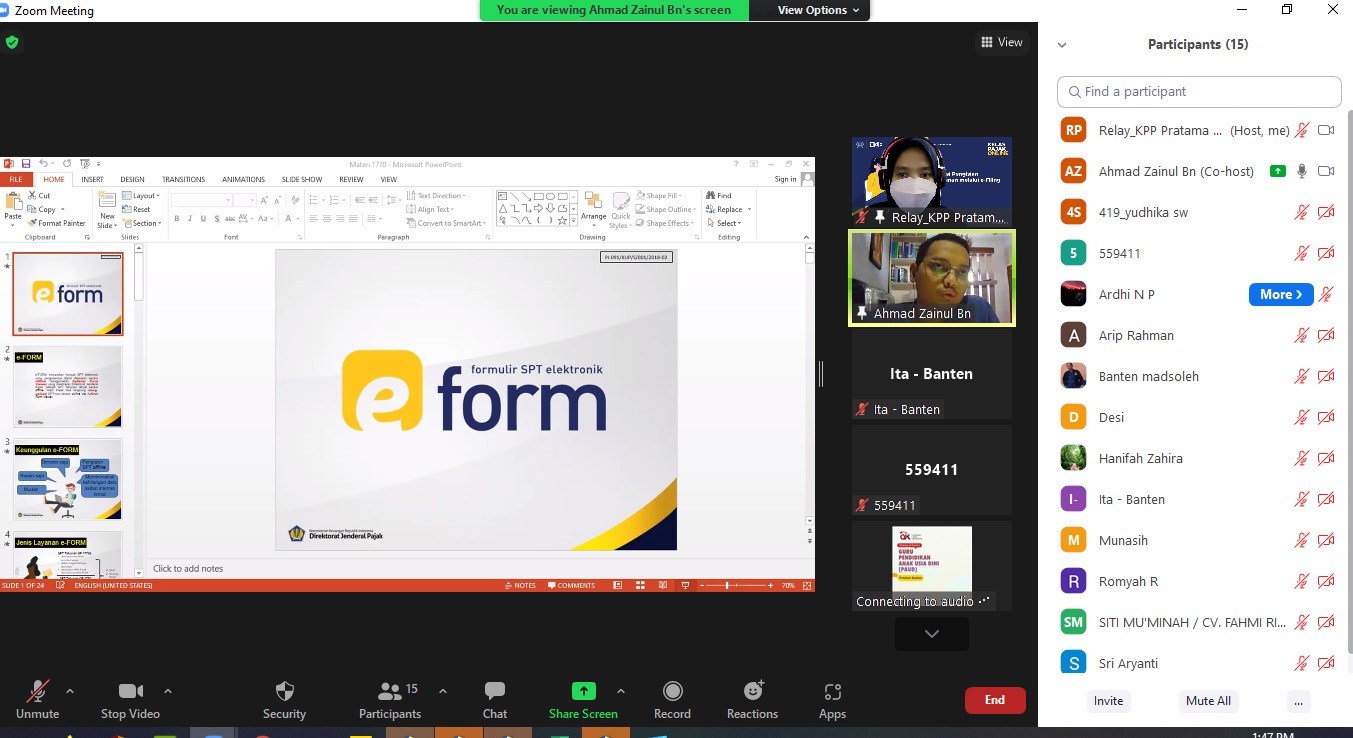Screen dimensions: 1353x738
Task: Select Ahmad Zainul Bn video thumbnail
Action: (x=931, y=277)
